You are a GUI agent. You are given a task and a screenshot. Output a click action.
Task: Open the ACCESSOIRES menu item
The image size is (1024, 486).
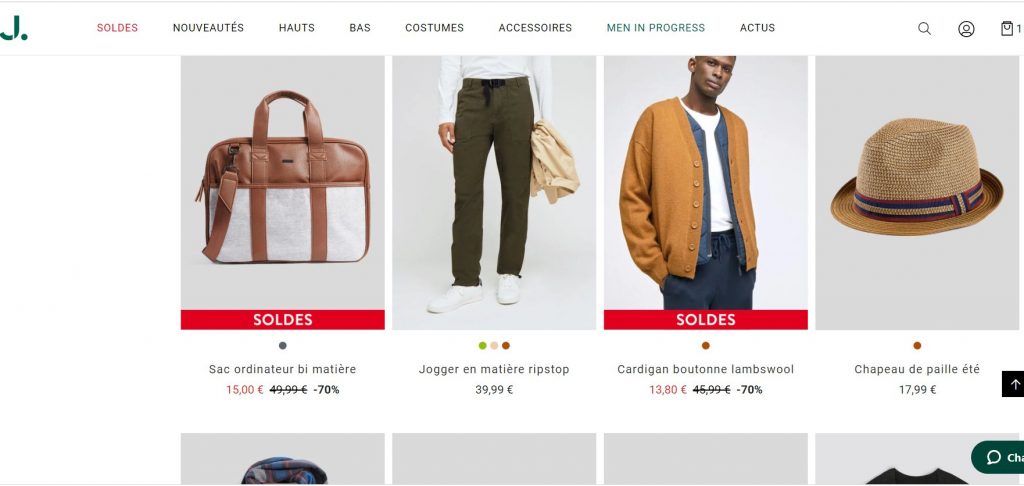pyautogui.click(x=535, y=28)
